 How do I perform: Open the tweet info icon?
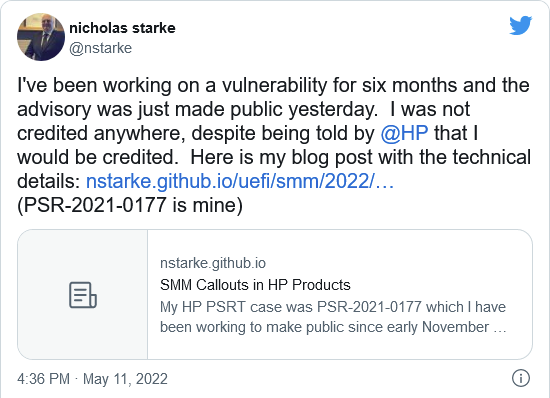(x=521, y=378)
